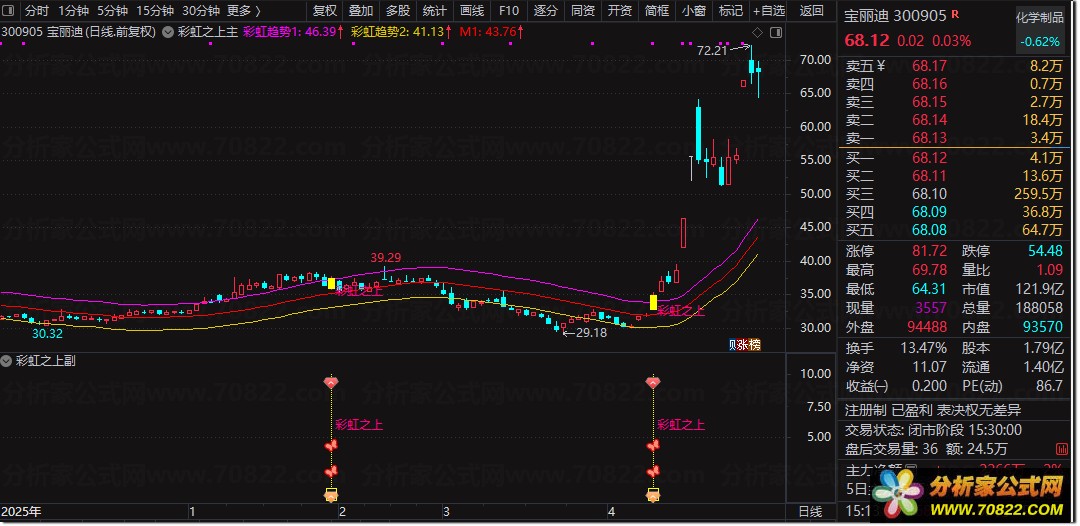Click the 画线 drawing tool button
1080x526 pixels.
472,11
